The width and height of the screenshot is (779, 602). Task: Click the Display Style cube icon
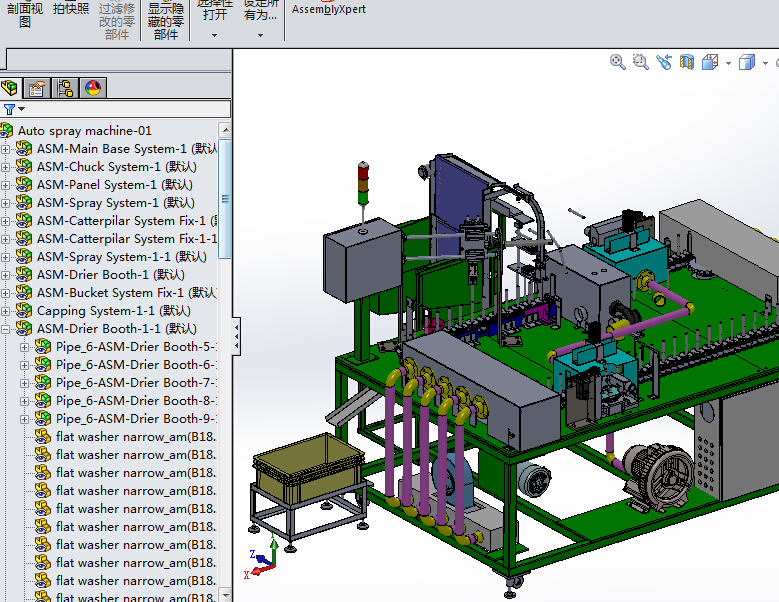747,62
